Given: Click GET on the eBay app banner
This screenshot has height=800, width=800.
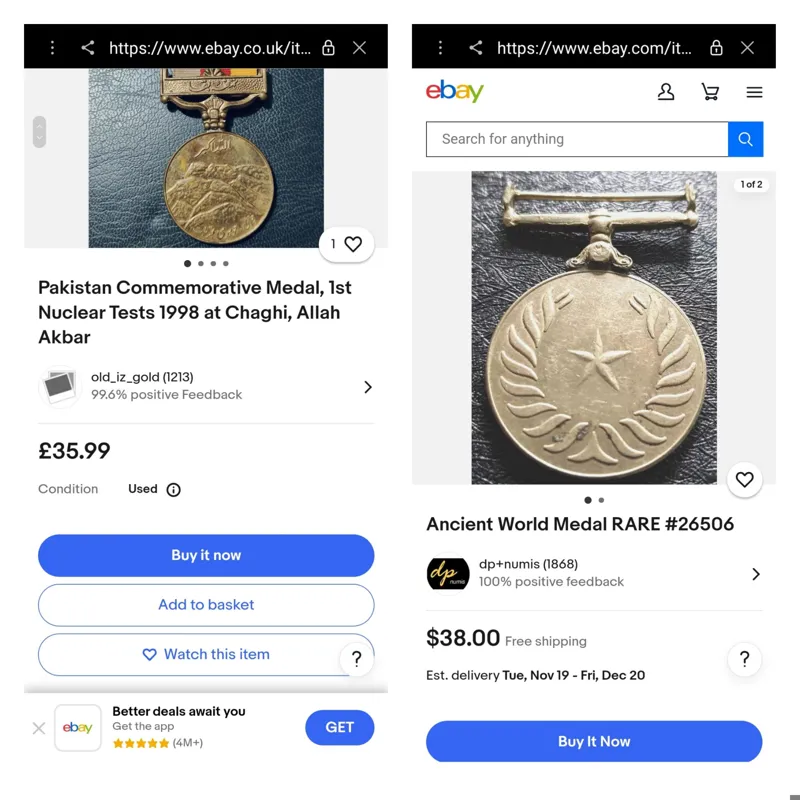Looking at the screenshot, I should [x=339, y=727].
